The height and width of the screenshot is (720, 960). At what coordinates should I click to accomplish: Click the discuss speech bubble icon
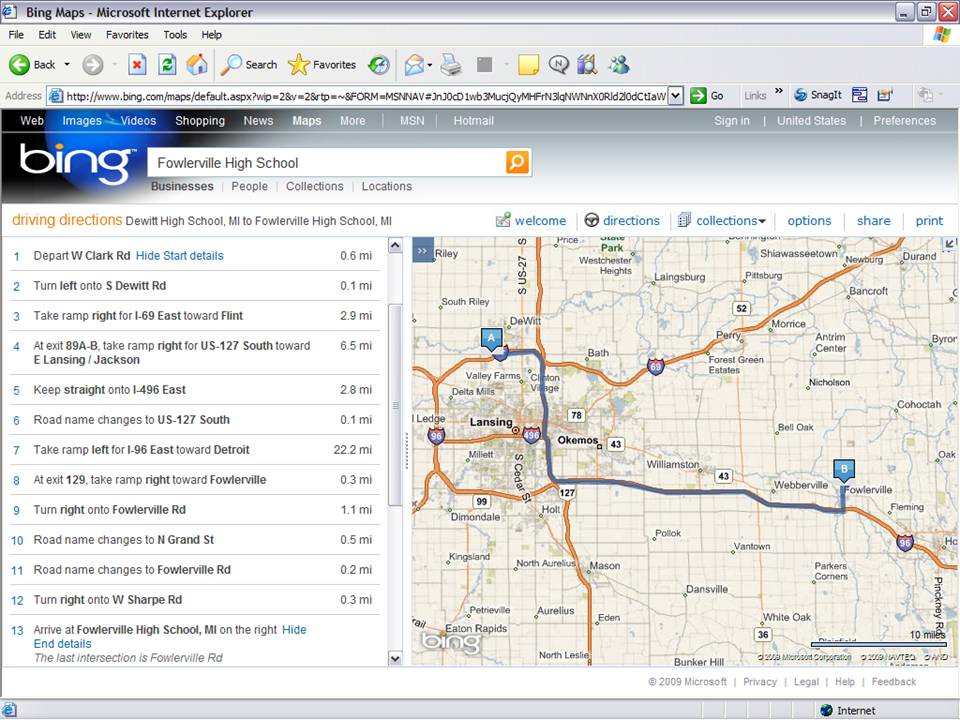[558, 64]
